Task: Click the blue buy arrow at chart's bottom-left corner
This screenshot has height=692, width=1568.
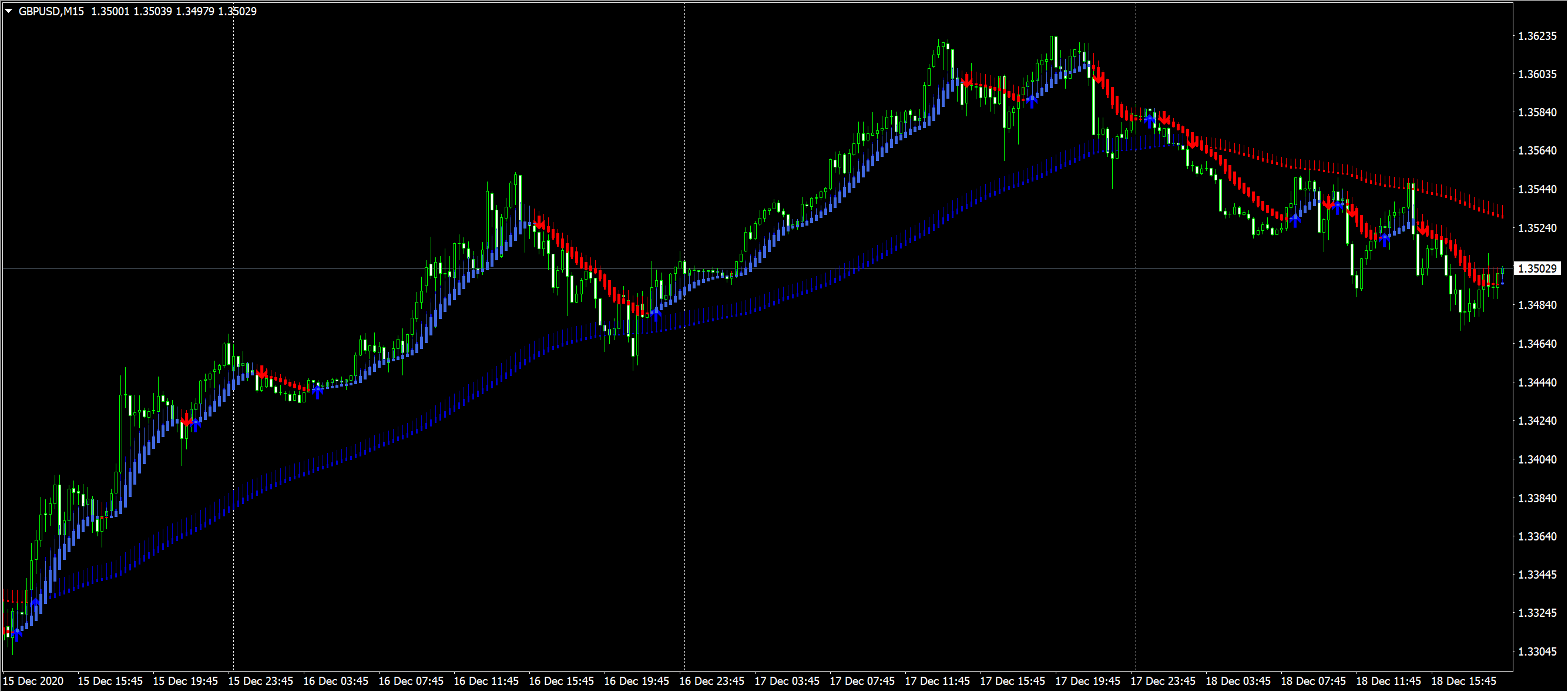Action: [x=17, y=634]
